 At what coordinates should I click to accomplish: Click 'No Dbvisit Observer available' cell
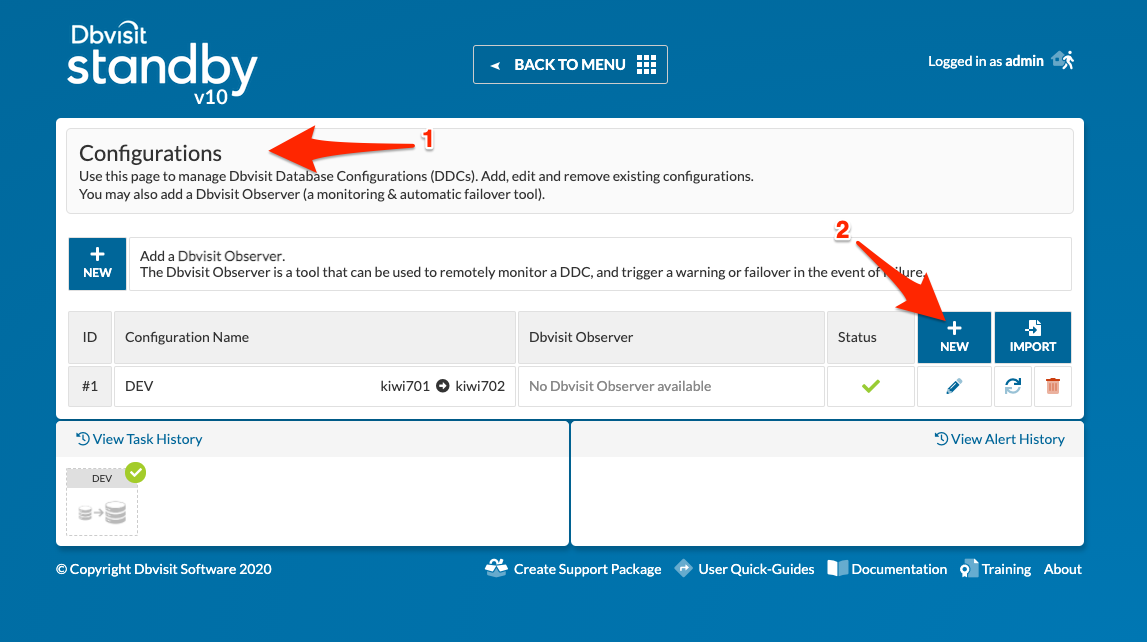click(x=672, y=386)
